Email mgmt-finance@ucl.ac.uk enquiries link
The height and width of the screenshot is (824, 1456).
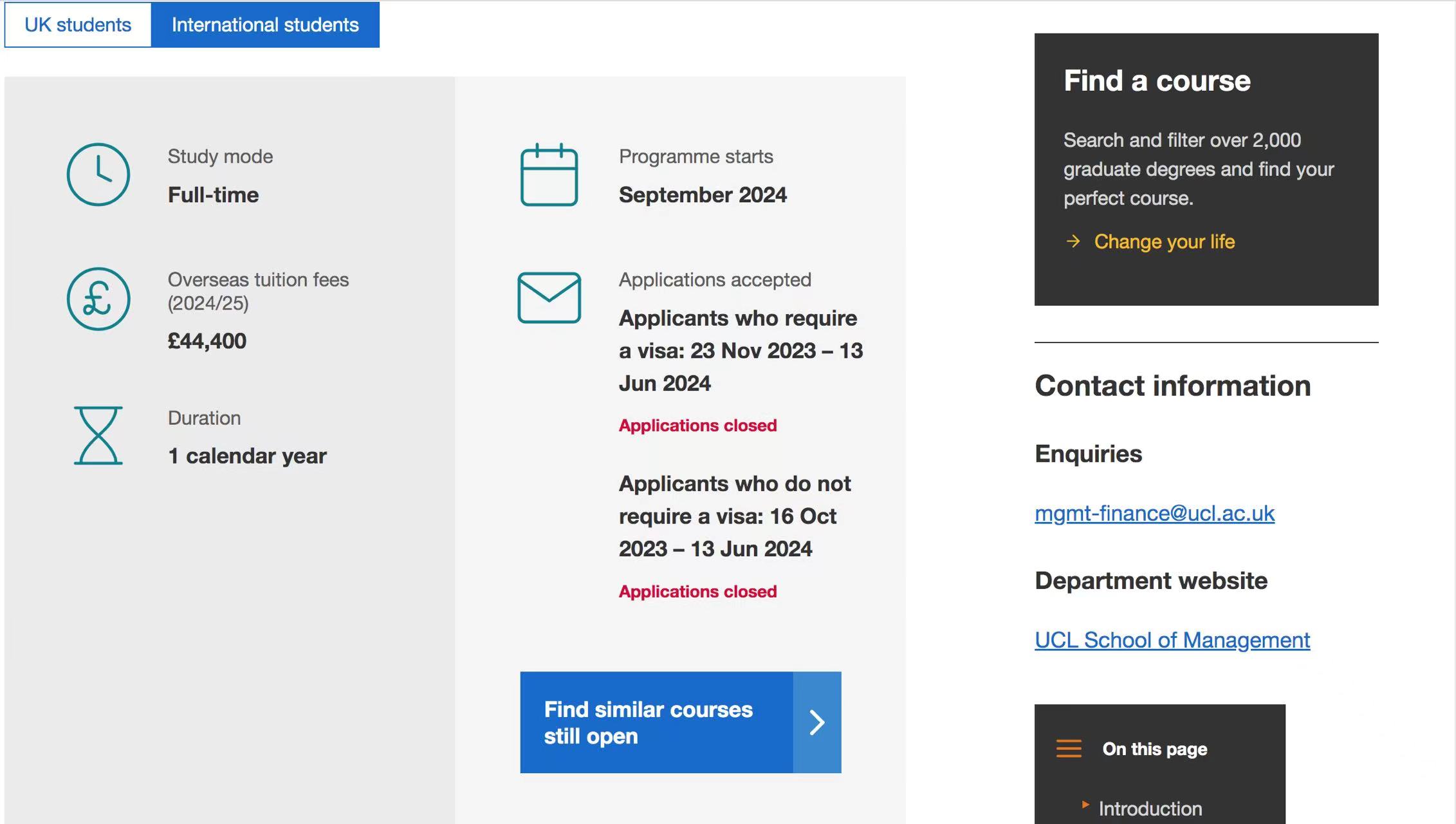tap(1154, 513)
